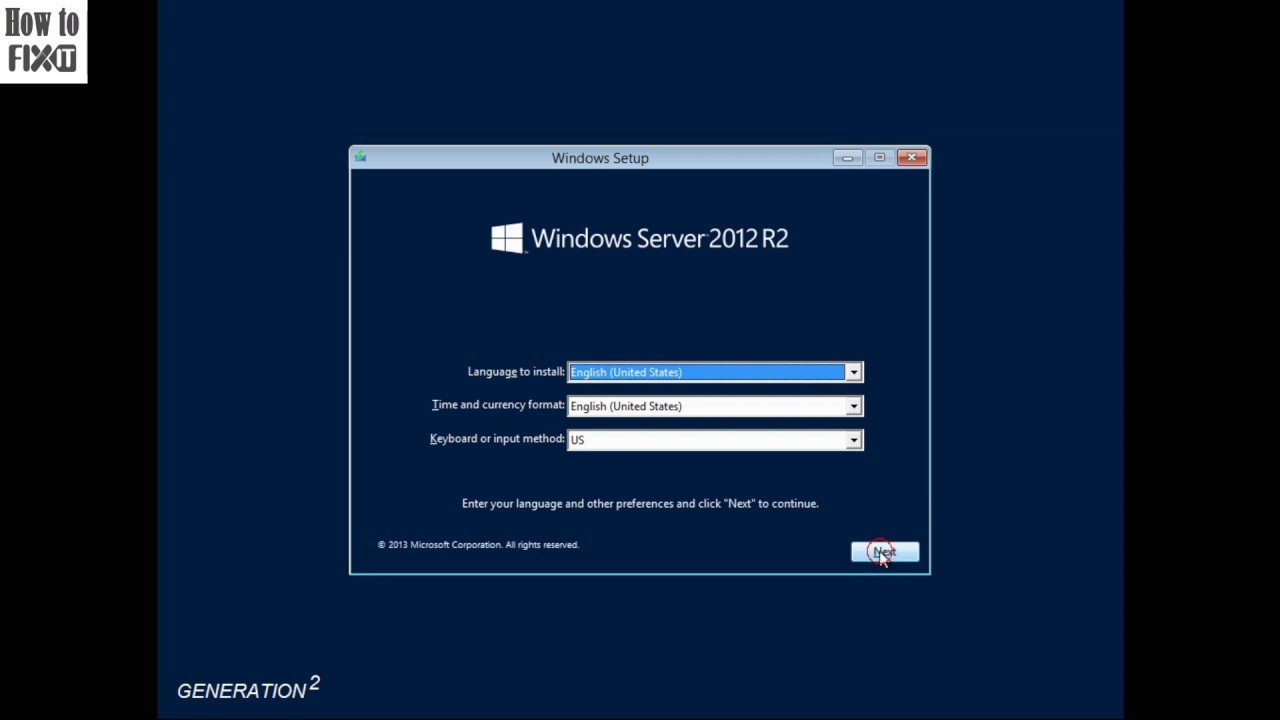Viewport: 1280px width, 720px height.
Task: Open the Language to install dropdown arrow
Action: (853, 372)
